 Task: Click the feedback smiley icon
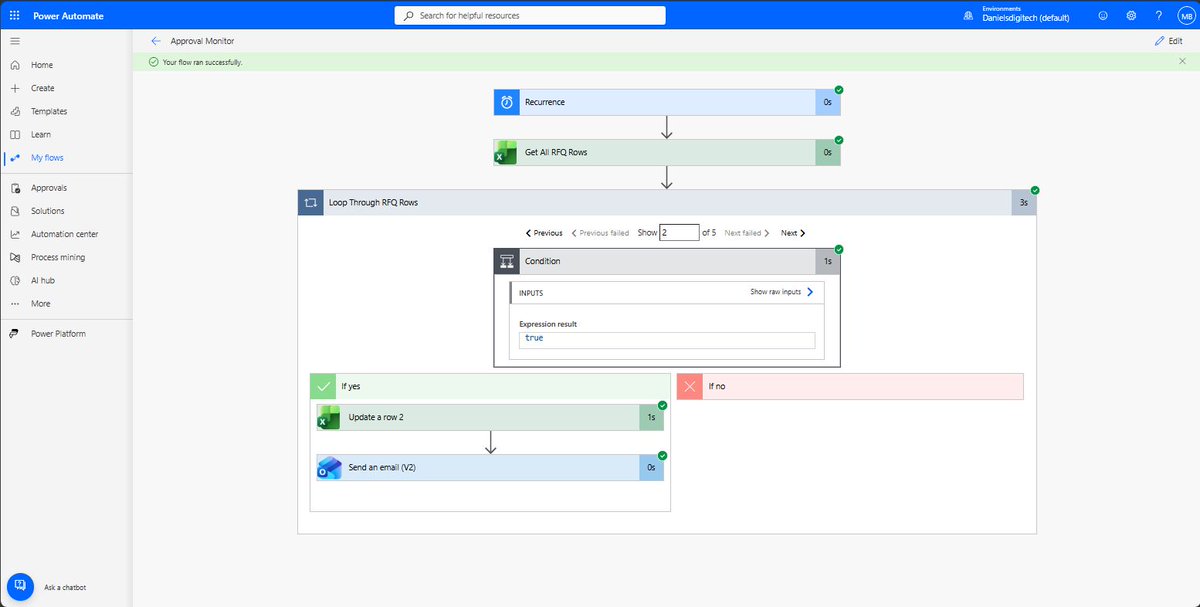click(x=1103, y=15)
